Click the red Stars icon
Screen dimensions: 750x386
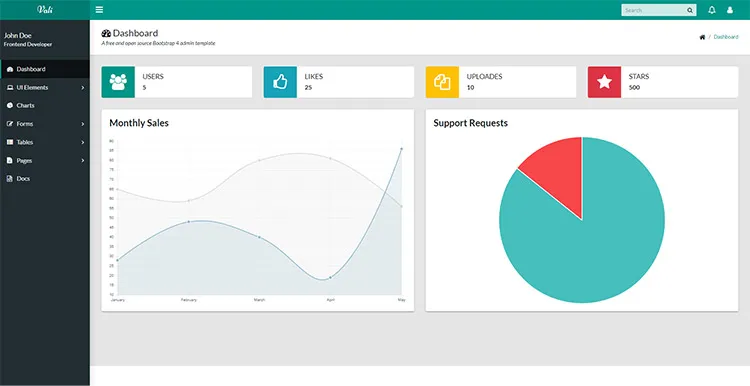605,82
